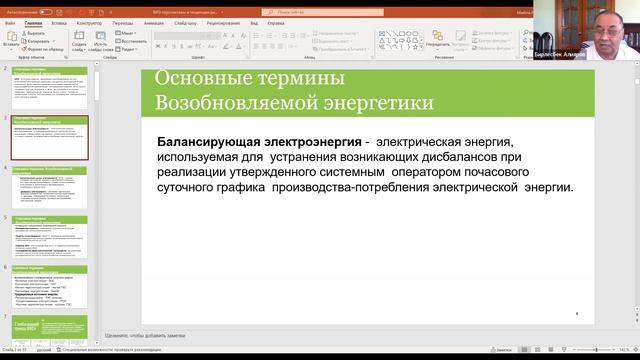Toggle the AutoSave switch in title bar
Image resolution: width=640 pixels, height=360 pixels.
point(46,12)
